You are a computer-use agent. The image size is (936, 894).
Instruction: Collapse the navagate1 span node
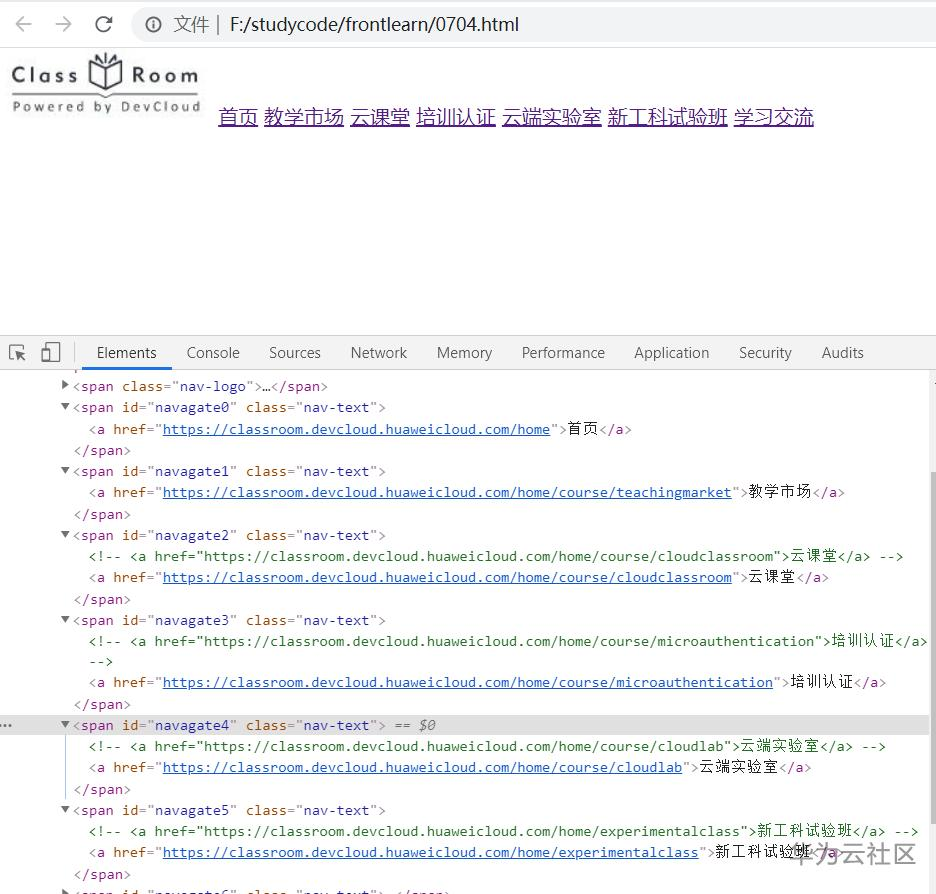point(65,470)
